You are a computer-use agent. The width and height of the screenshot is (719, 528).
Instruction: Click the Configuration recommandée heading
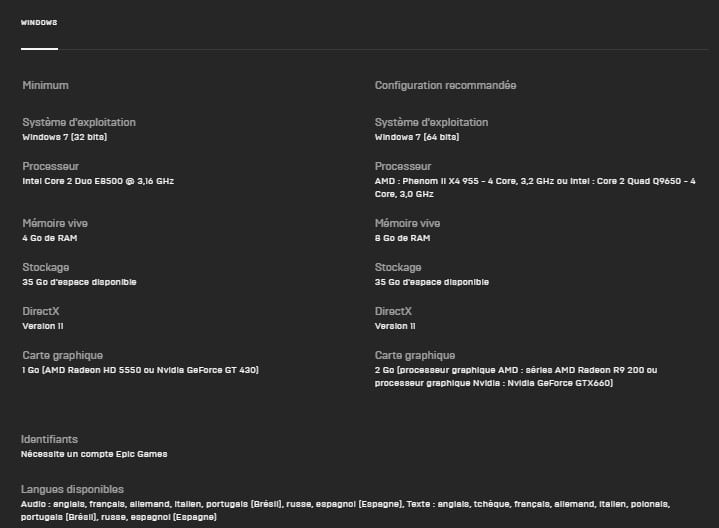[445, 85]
